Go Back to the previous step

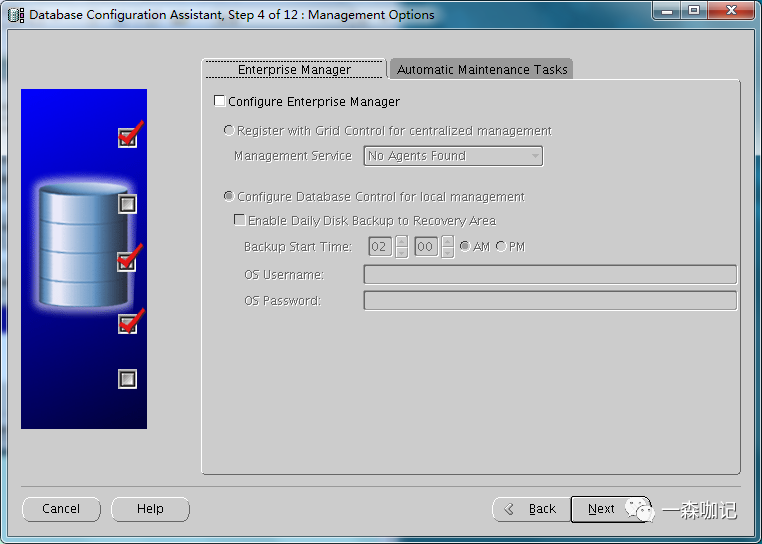[531, 509]
